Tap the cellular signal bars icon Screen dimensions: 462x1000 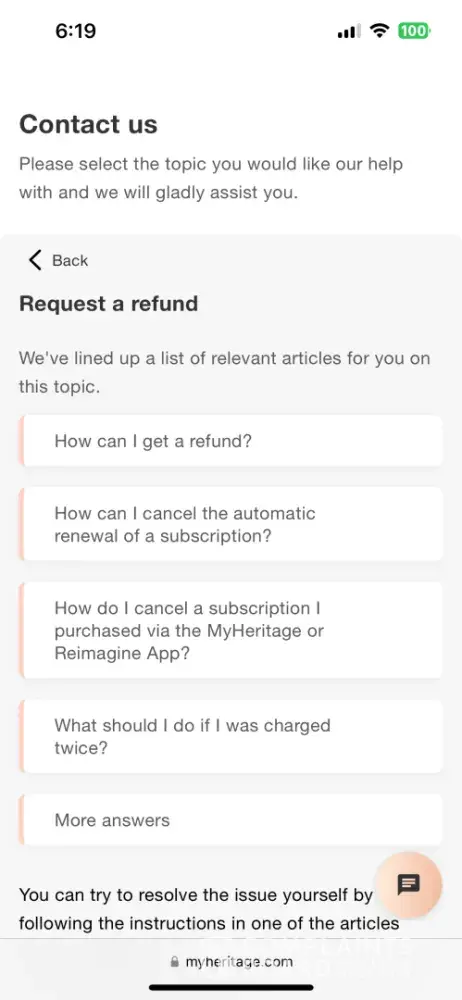pyautogui.click(x=349, y=31)
